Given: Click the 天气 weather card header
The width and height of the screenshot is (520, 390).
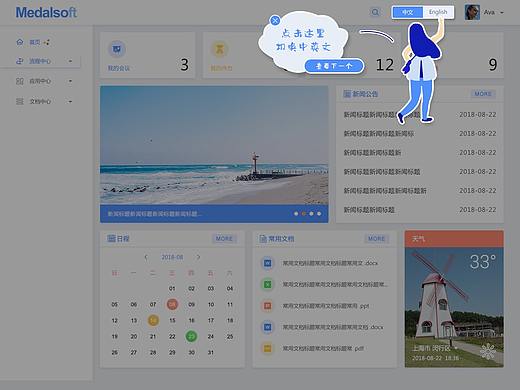Looking at the screenshot, I should click(454, 239).
